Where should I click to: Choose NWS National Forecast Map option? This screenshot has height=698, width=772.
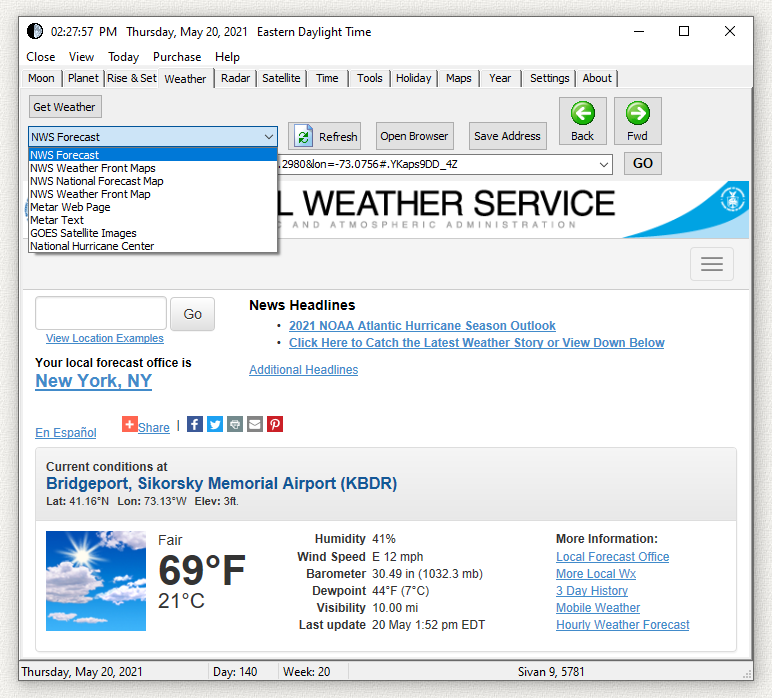pyautogui.click(x=153, y=181)
